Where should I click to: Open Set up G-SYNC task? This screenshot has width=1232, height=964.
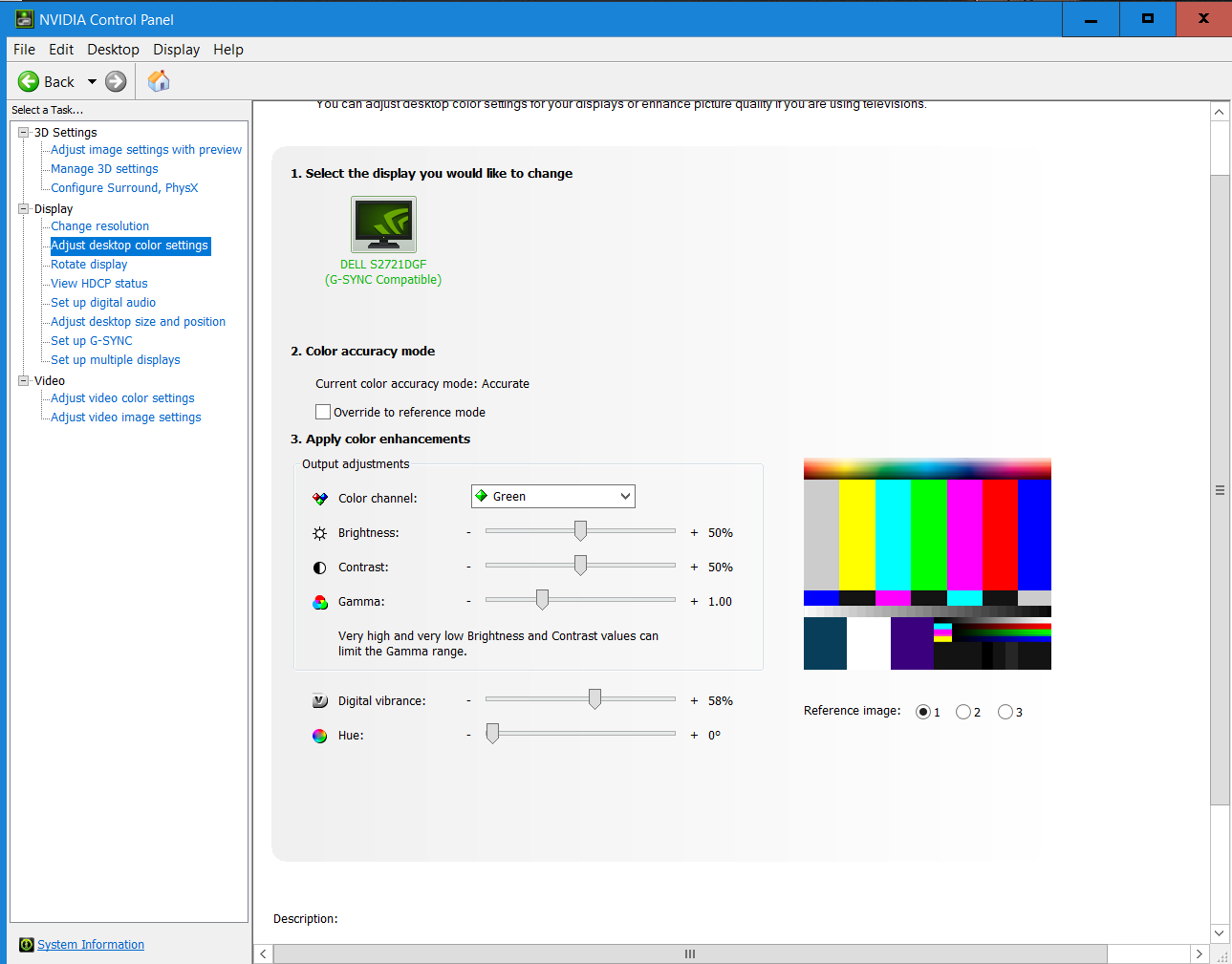pyautogui.click(x=92, y=341)
